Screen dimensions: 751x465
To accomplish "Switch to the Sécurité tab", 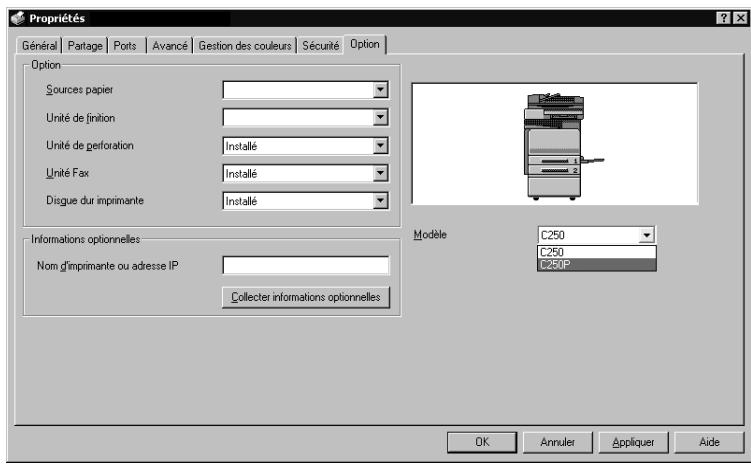I will [x=320, y=45].
